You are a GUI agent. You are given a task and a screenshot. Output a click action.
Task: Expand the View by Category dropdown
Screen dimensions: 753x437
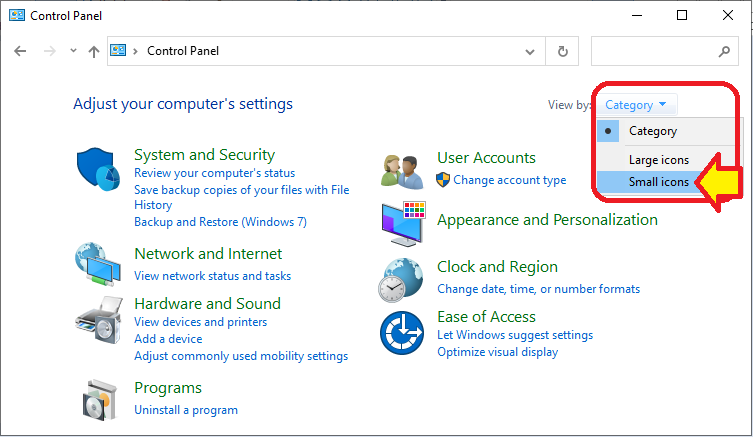[x=636, y=105]
